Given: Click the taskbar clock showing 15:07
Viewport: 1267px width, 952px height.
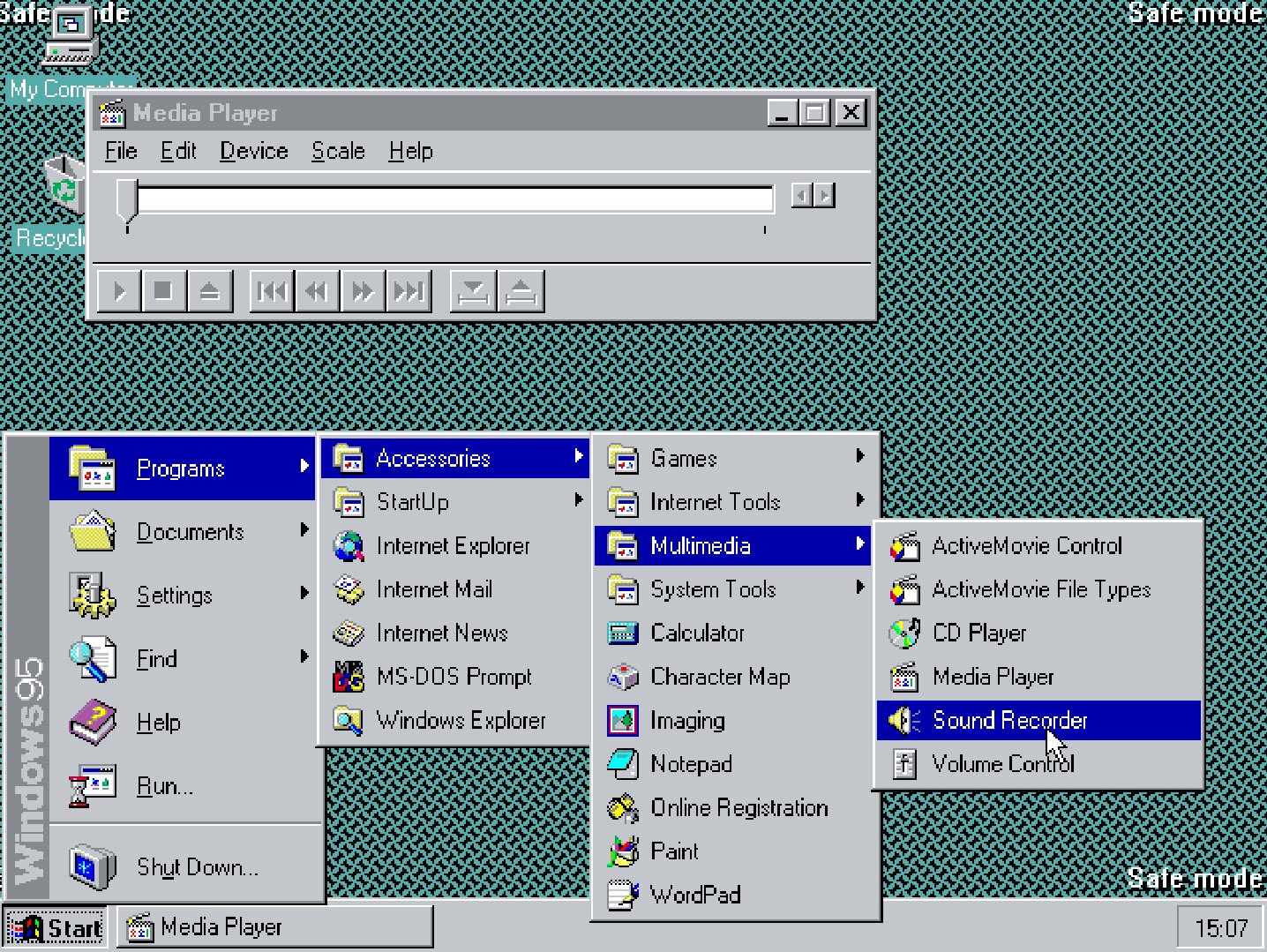Looking at the screenshot, I should click(x=1221, y=928).
